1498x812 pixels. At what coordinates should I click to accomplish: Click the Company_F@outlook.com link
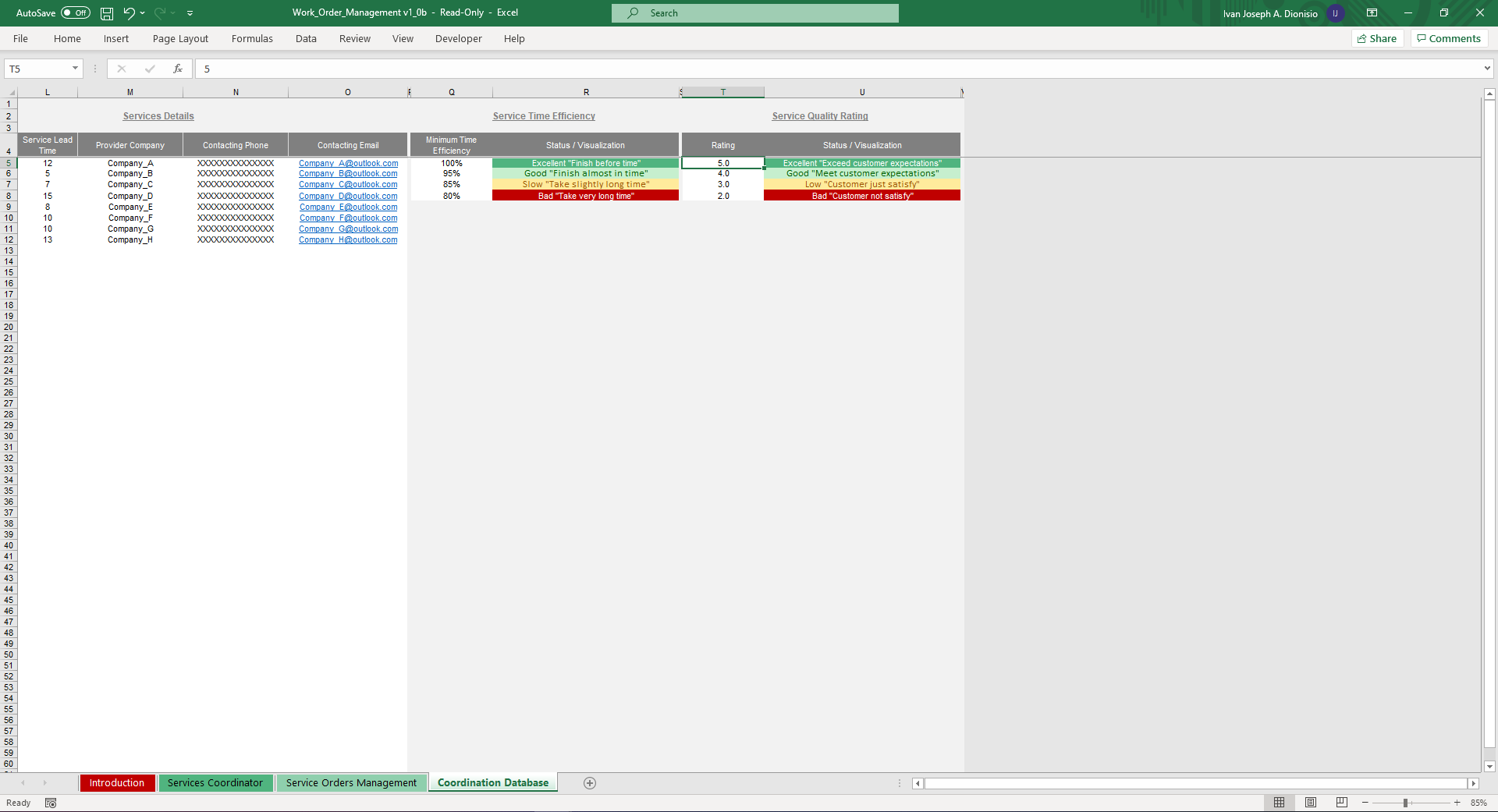[x=348, y=218]
